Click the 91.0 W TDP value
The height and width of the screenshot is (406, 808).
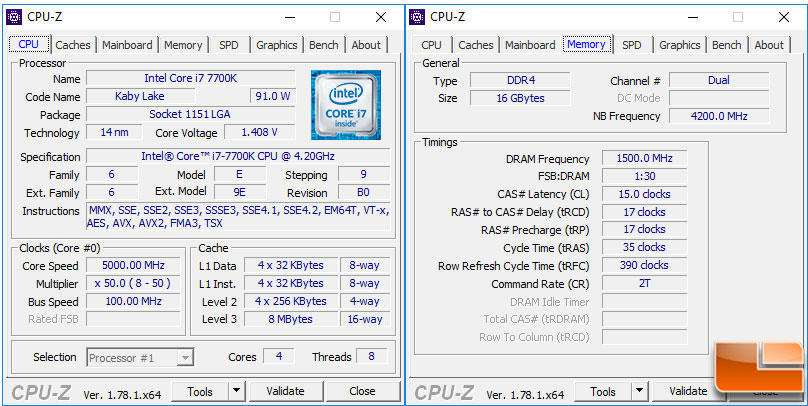coord(272,96)
